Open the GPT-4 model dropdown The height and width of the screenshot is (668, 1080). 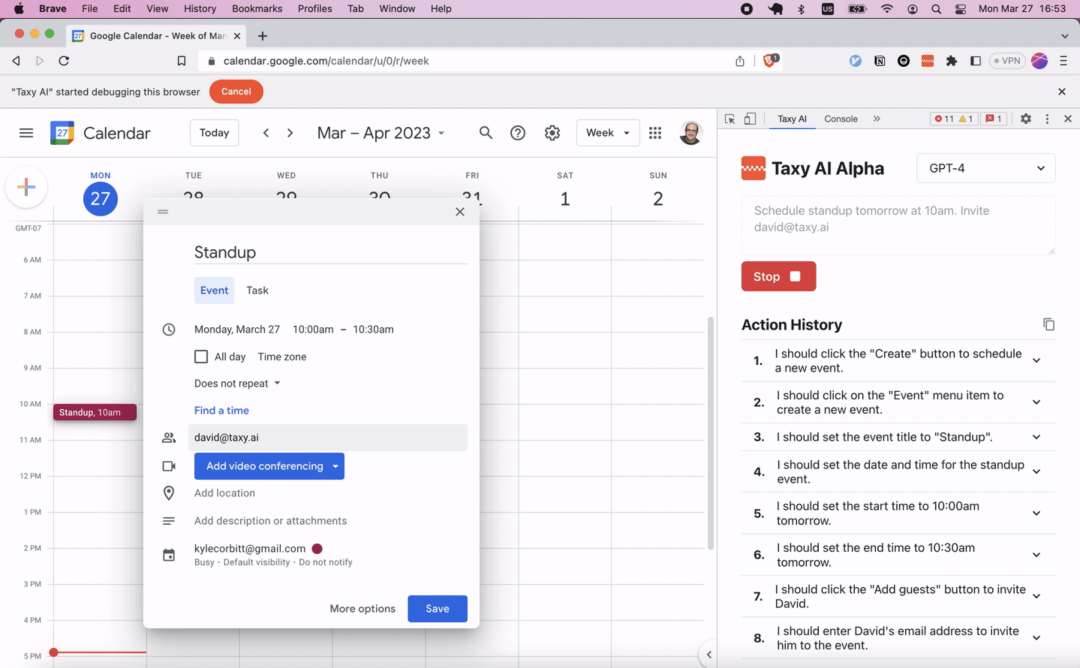pos(986,168)
